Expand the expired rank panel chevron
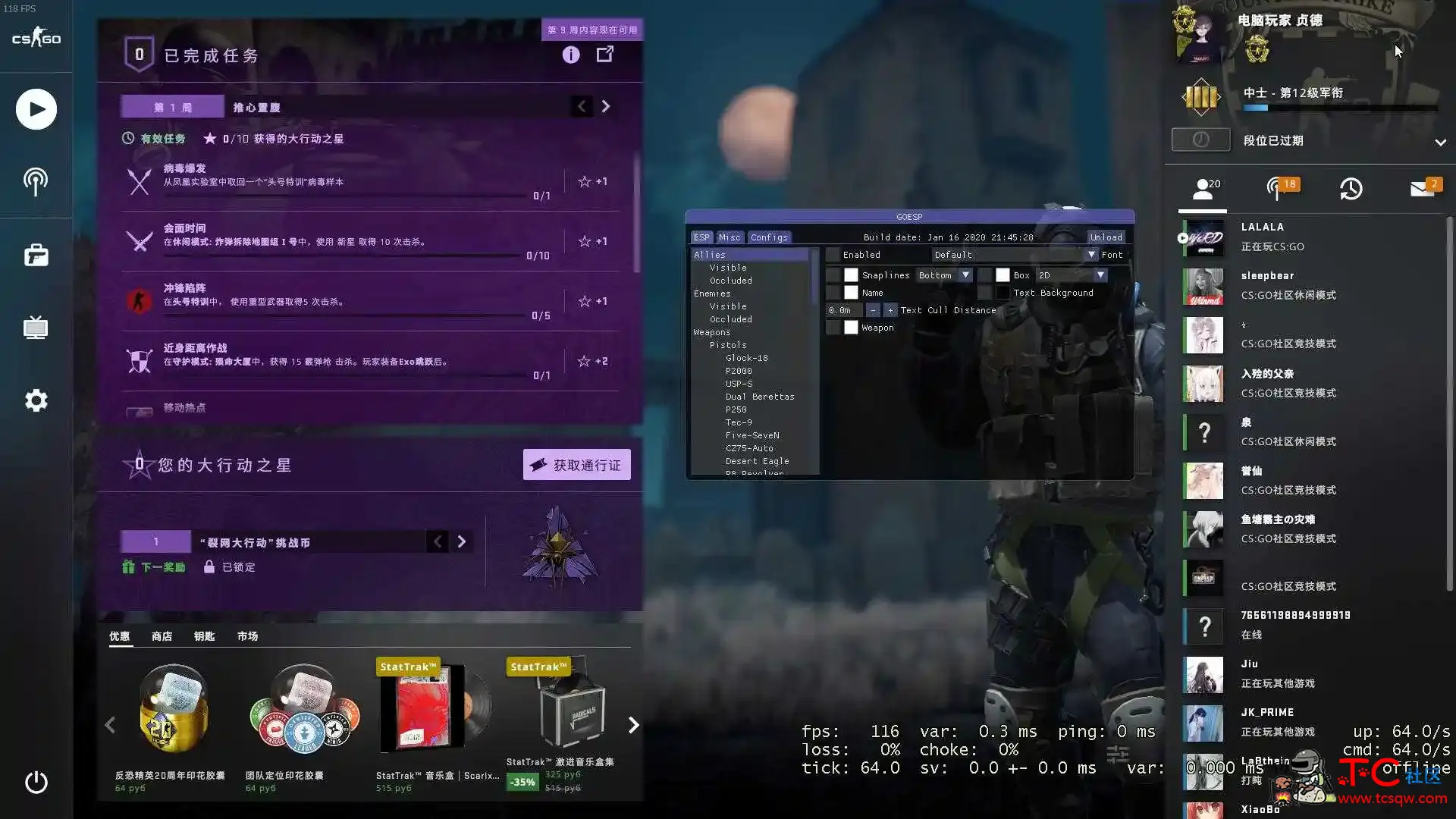 point(1440,142)
